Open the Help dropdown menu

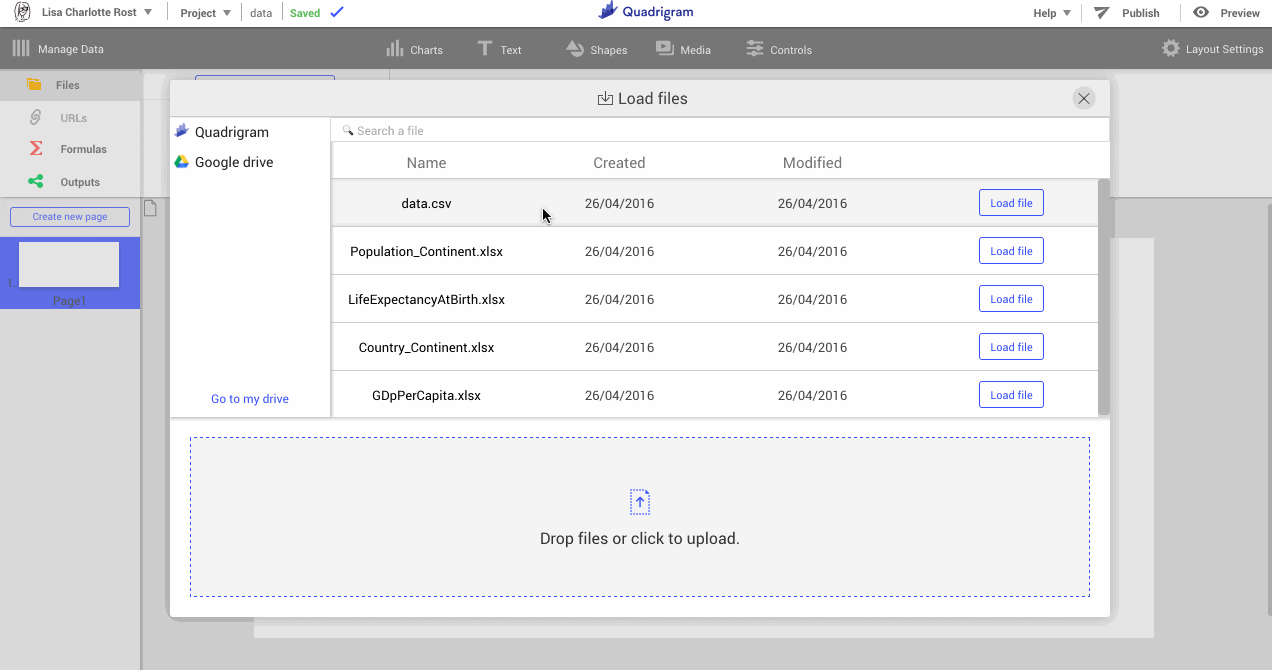pyautogui.click(x=1052, y=13)
